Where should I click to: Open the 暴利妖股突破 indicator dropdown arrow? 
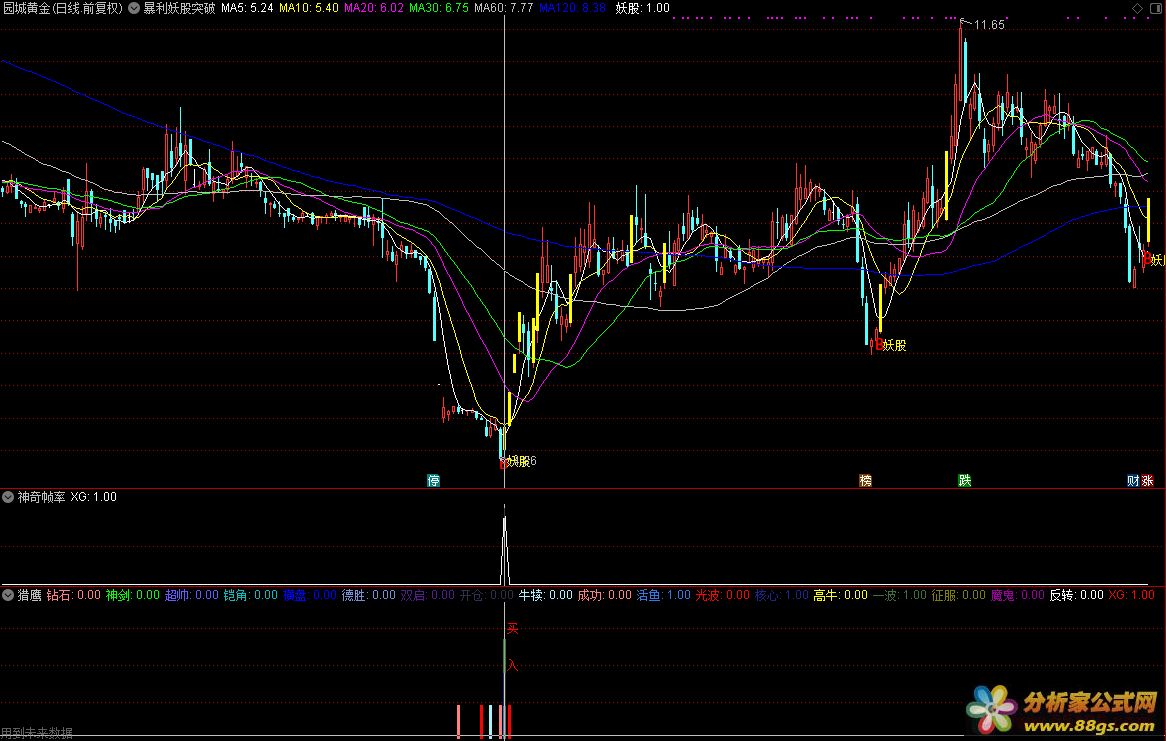click(134, 9)
